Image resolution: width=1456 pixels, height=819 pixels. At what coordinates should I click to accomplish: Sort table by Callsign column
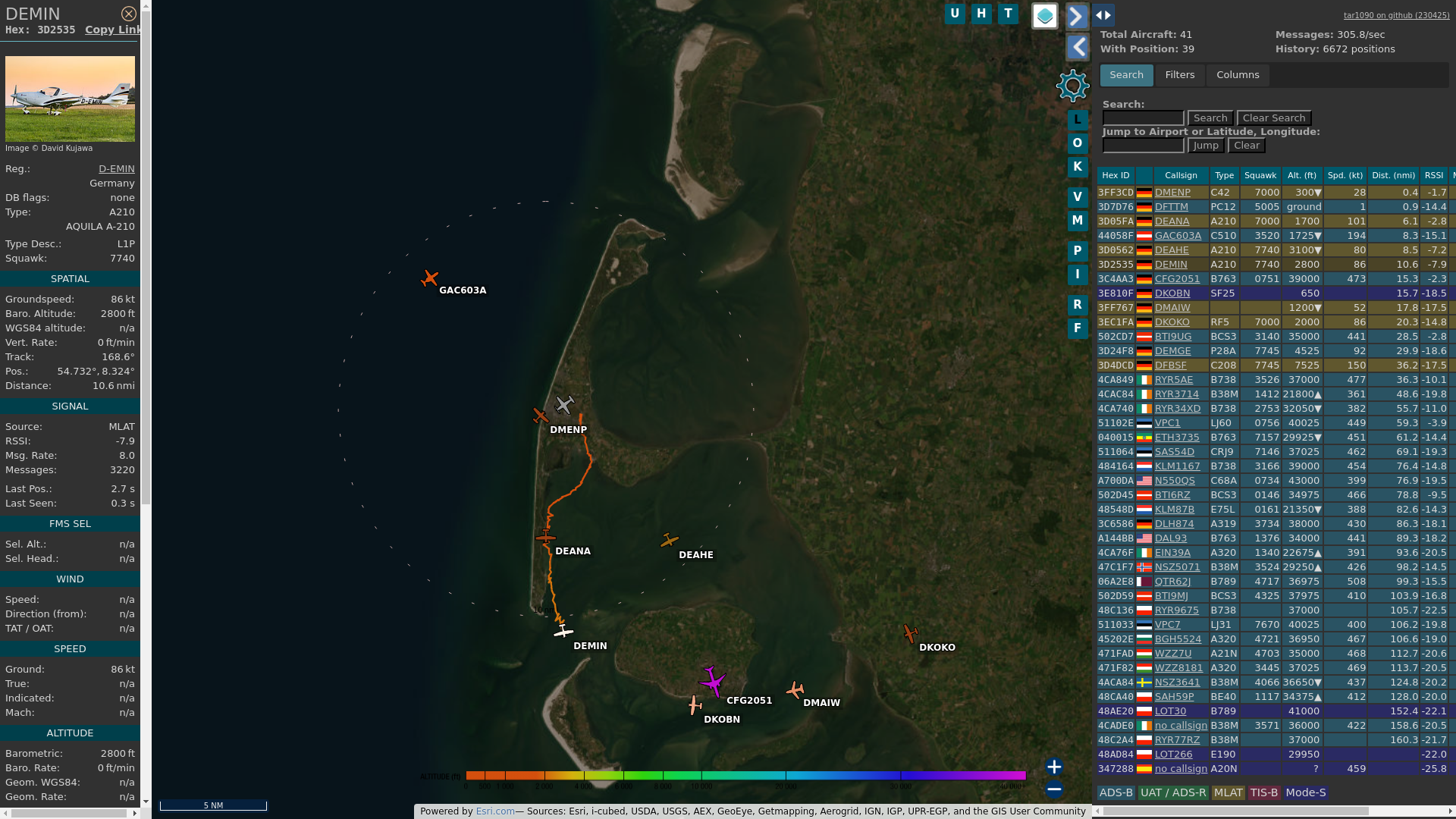1181,175
